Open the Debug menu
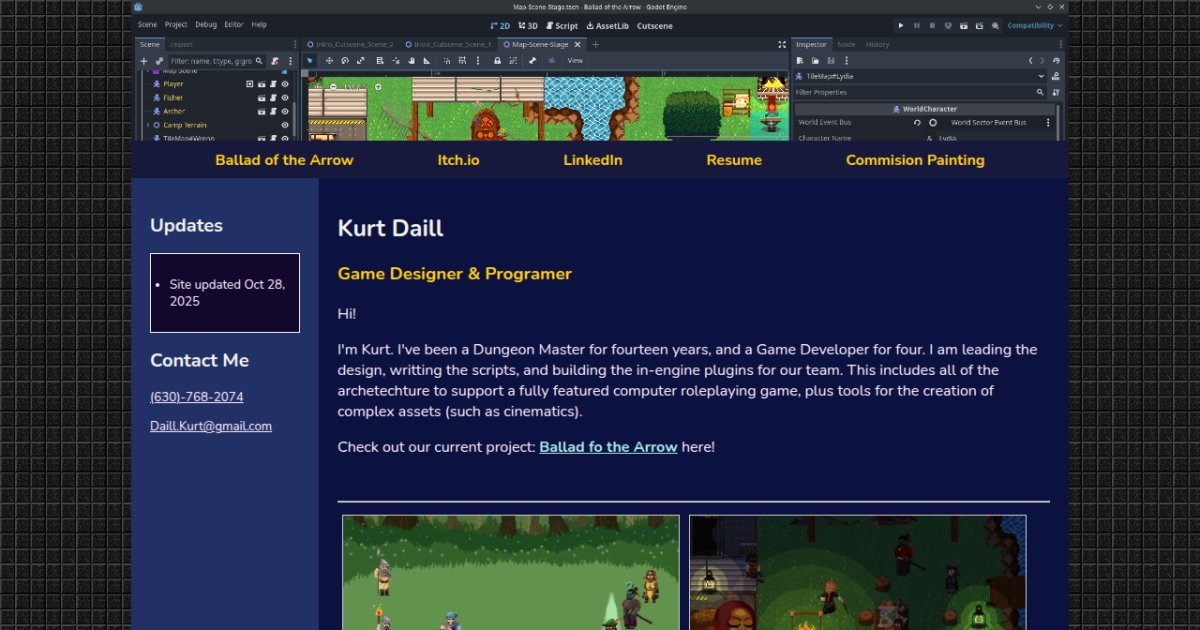Image resolution: width=1200 pixels, height=630 pixels. point(205,25)
